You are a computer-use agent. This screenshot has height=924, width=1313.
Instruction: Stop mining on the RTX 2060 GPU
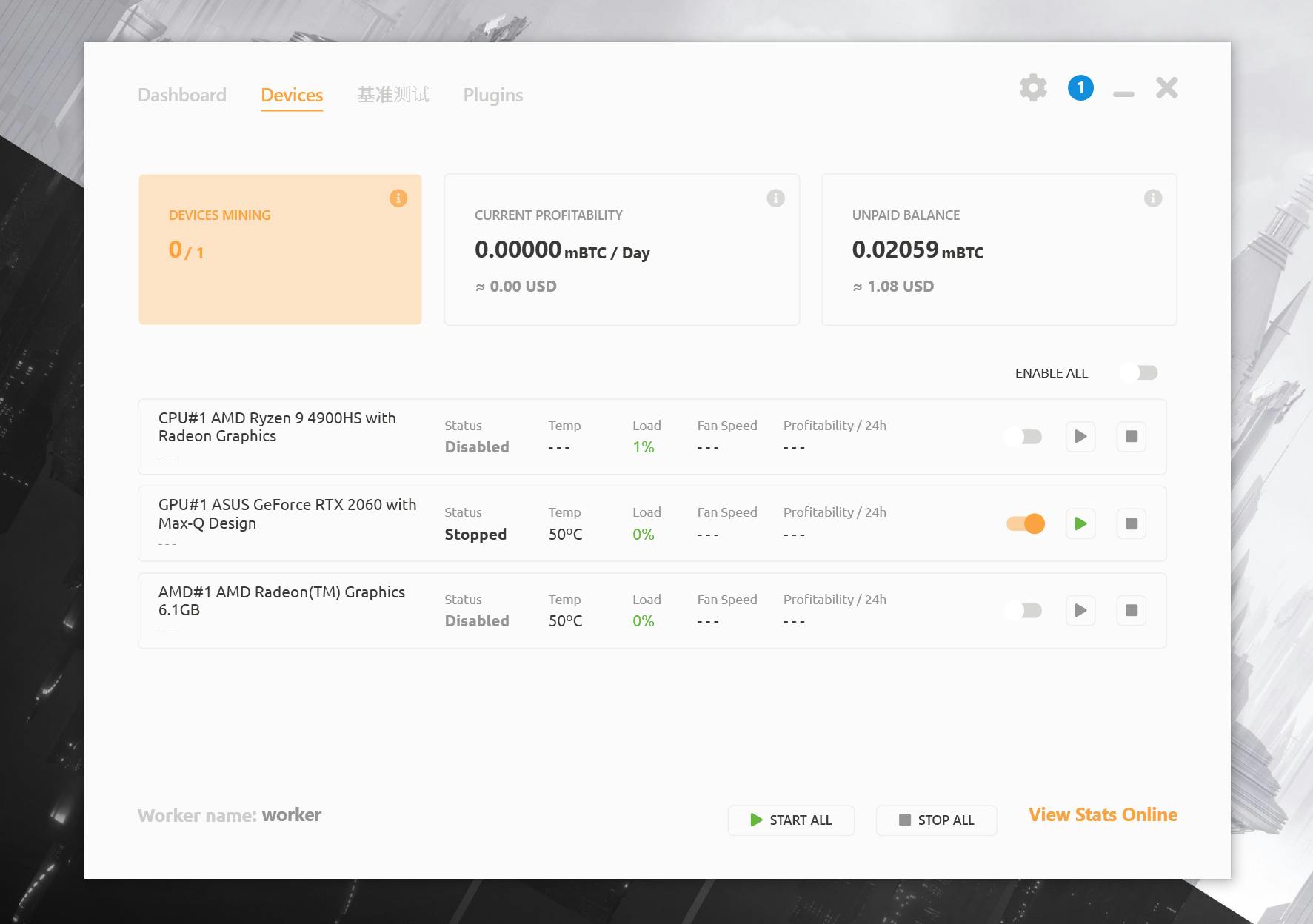(1131, 524)
